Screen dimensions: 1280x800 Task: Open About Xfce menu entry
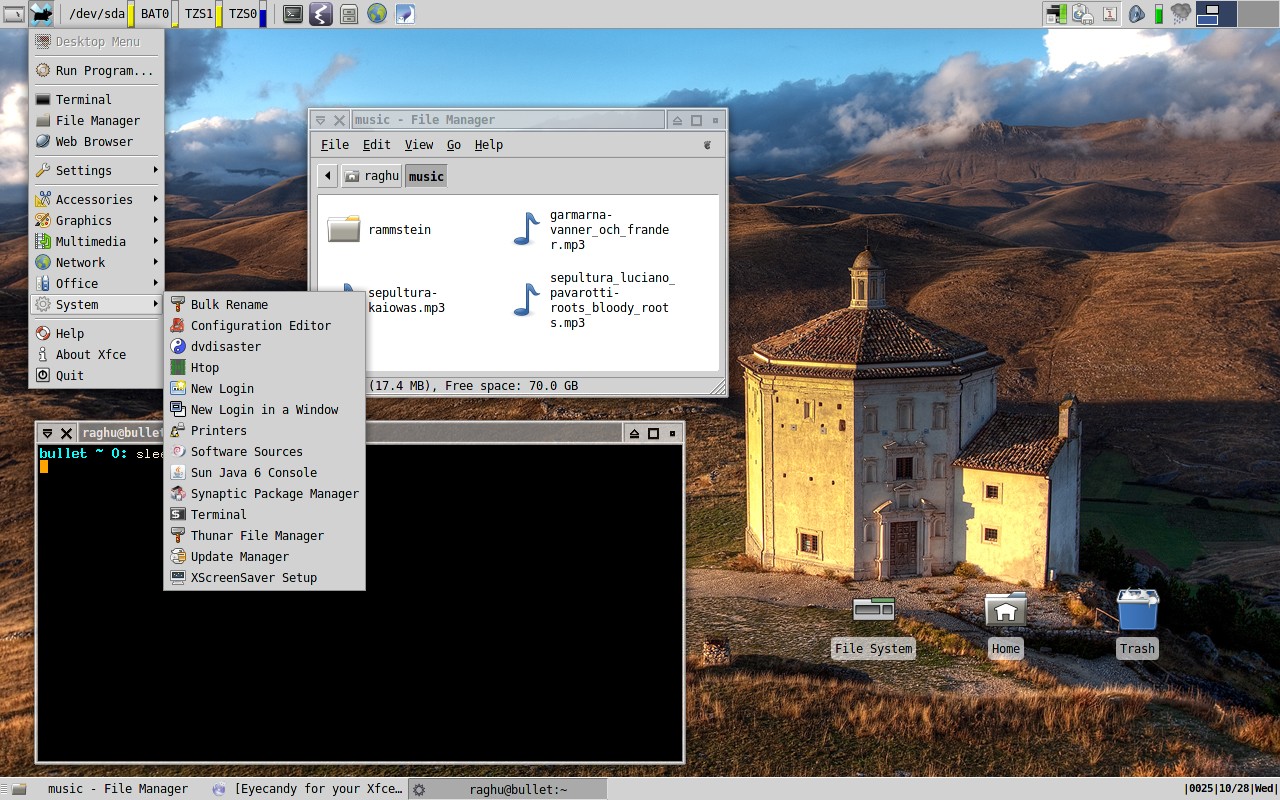[x=96, y=355]
